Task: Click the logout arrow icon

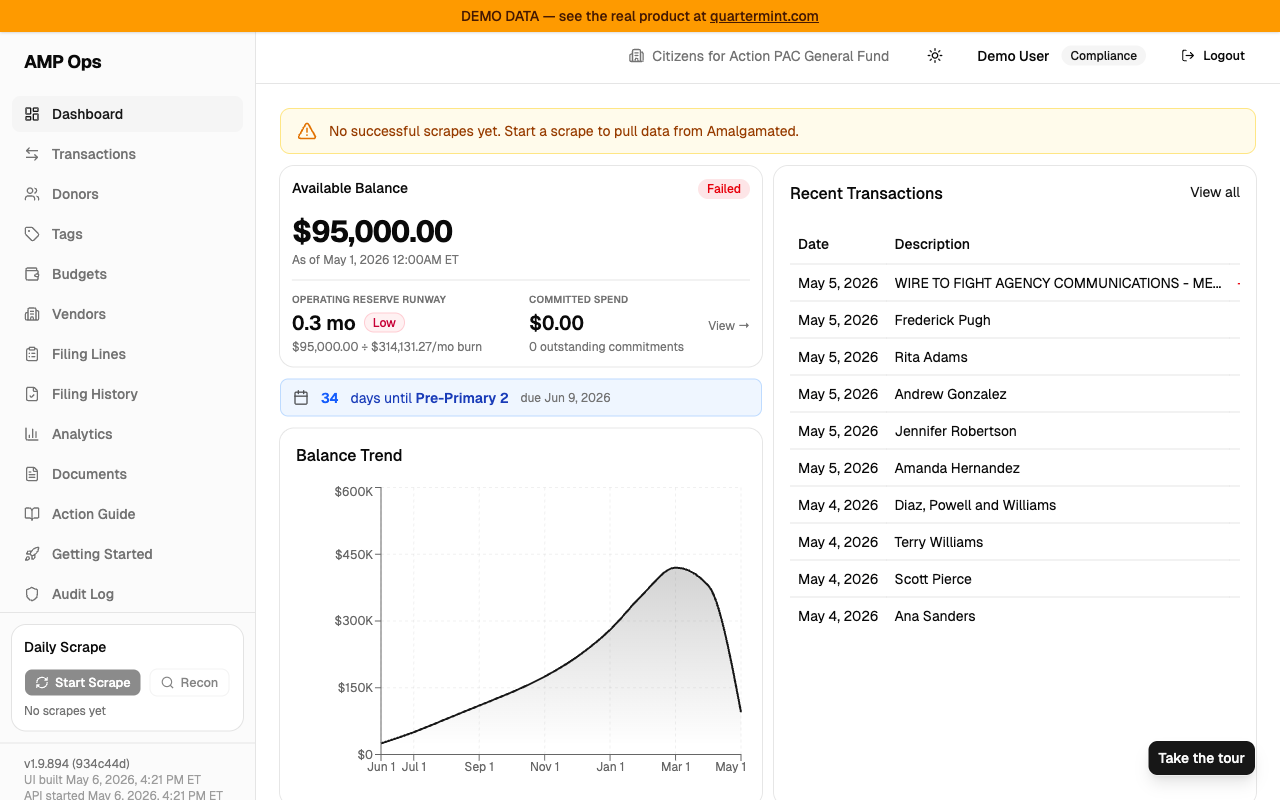Action: click(x=1188, y=56)
